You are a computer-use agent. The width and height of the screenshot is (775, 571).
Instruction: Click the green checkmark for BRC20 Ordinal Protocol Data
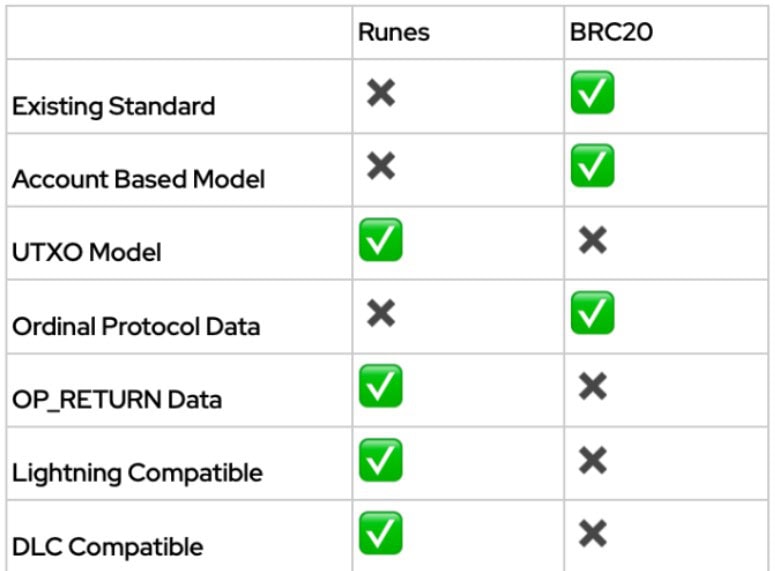pyautogui.click(x=592, y=313)
